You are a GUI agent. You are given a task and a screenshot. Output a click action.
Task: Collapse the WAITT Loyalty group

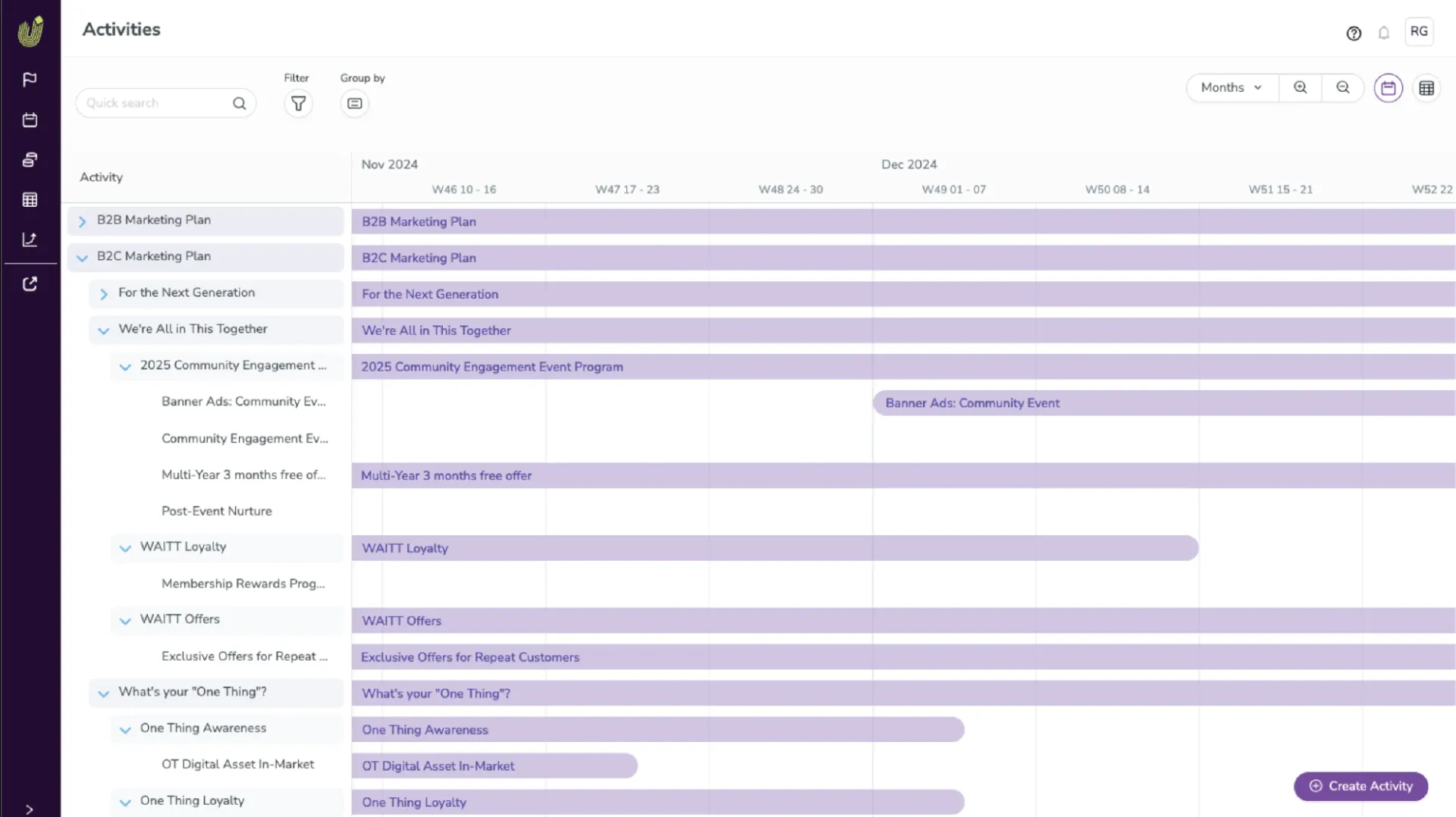coord(125,548)
